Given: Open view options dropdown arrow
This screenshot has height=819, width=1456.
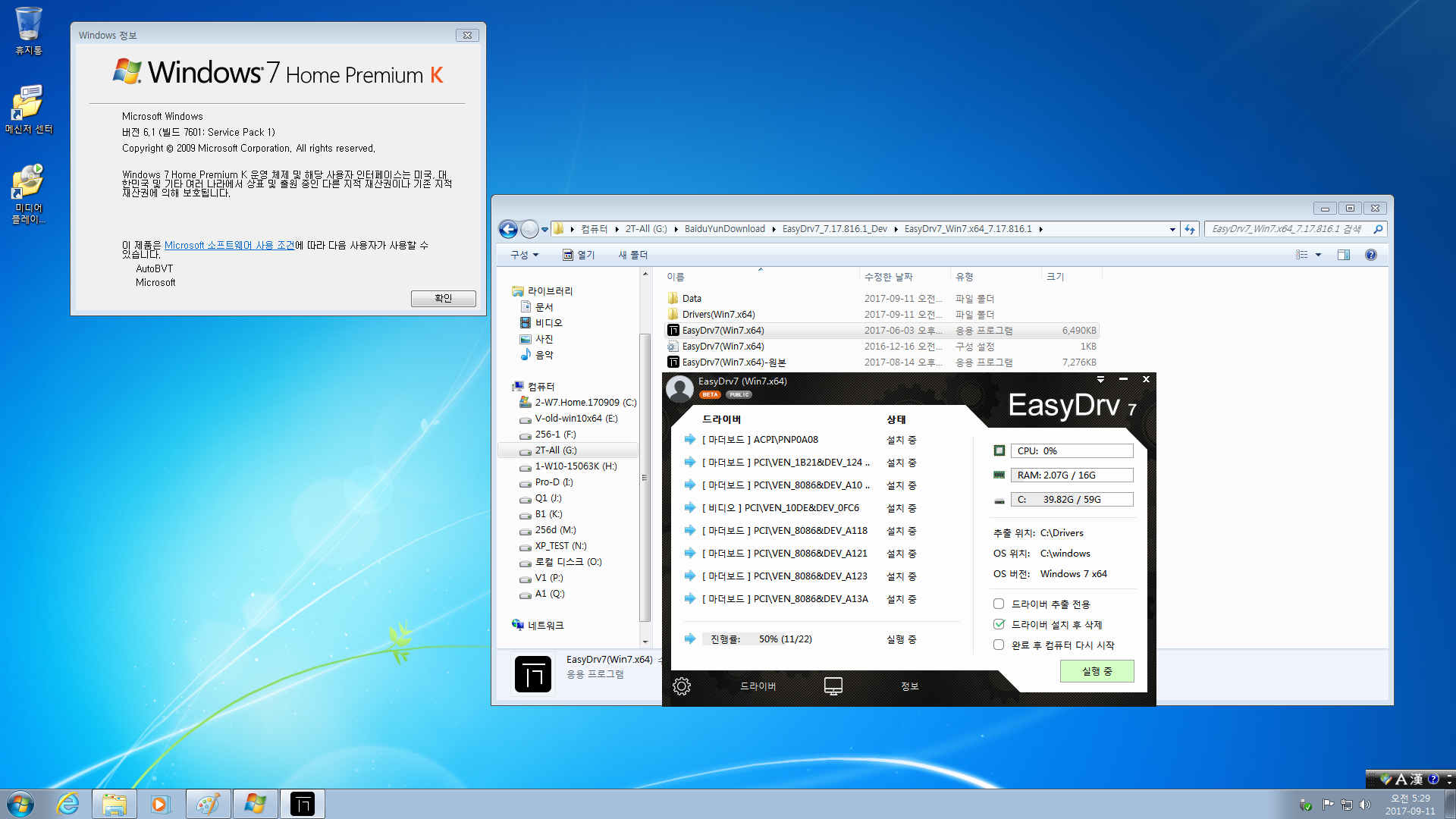Looking at the screenshot, I should (x=1318, y=255).
